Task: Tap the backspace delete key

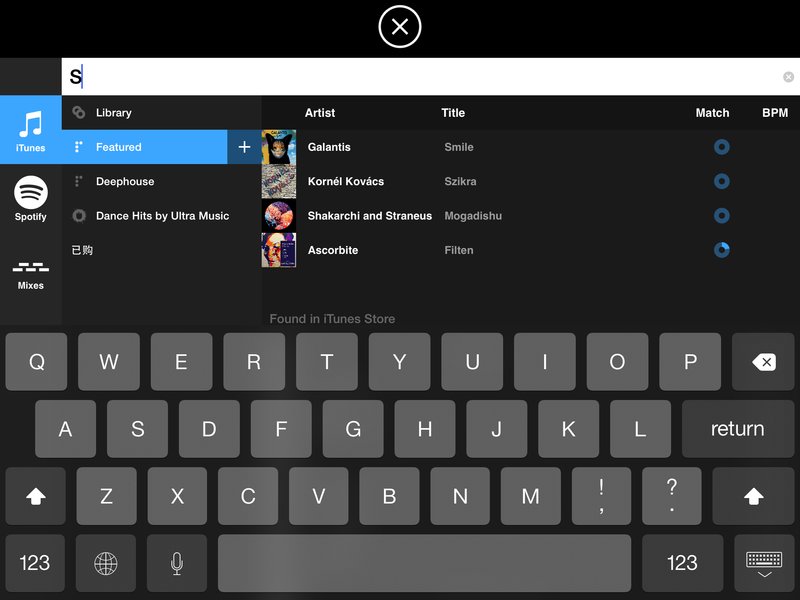Action: [x=763, y=362]
